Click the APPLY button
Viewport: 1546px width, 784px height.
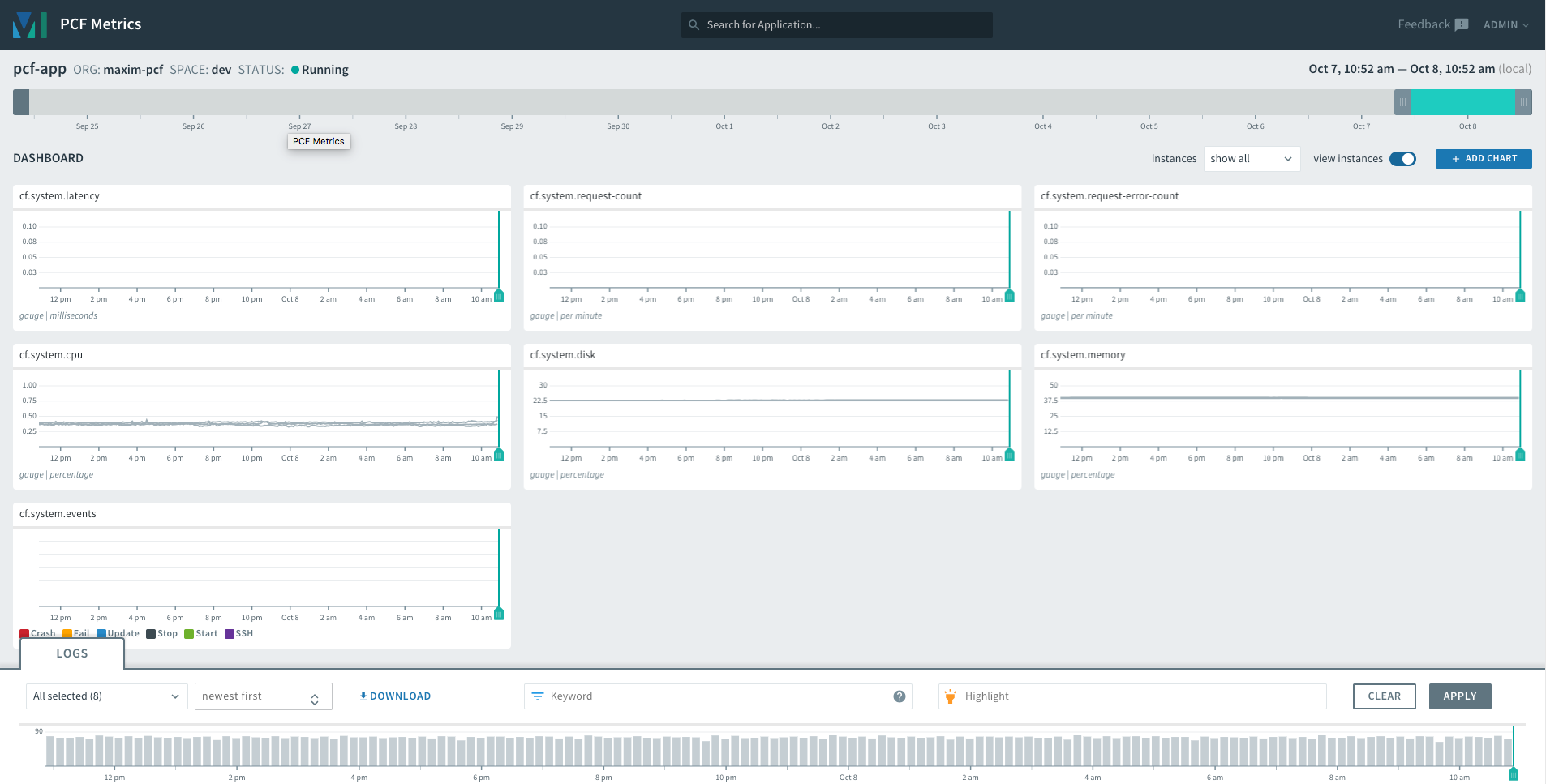point(1458,696)
